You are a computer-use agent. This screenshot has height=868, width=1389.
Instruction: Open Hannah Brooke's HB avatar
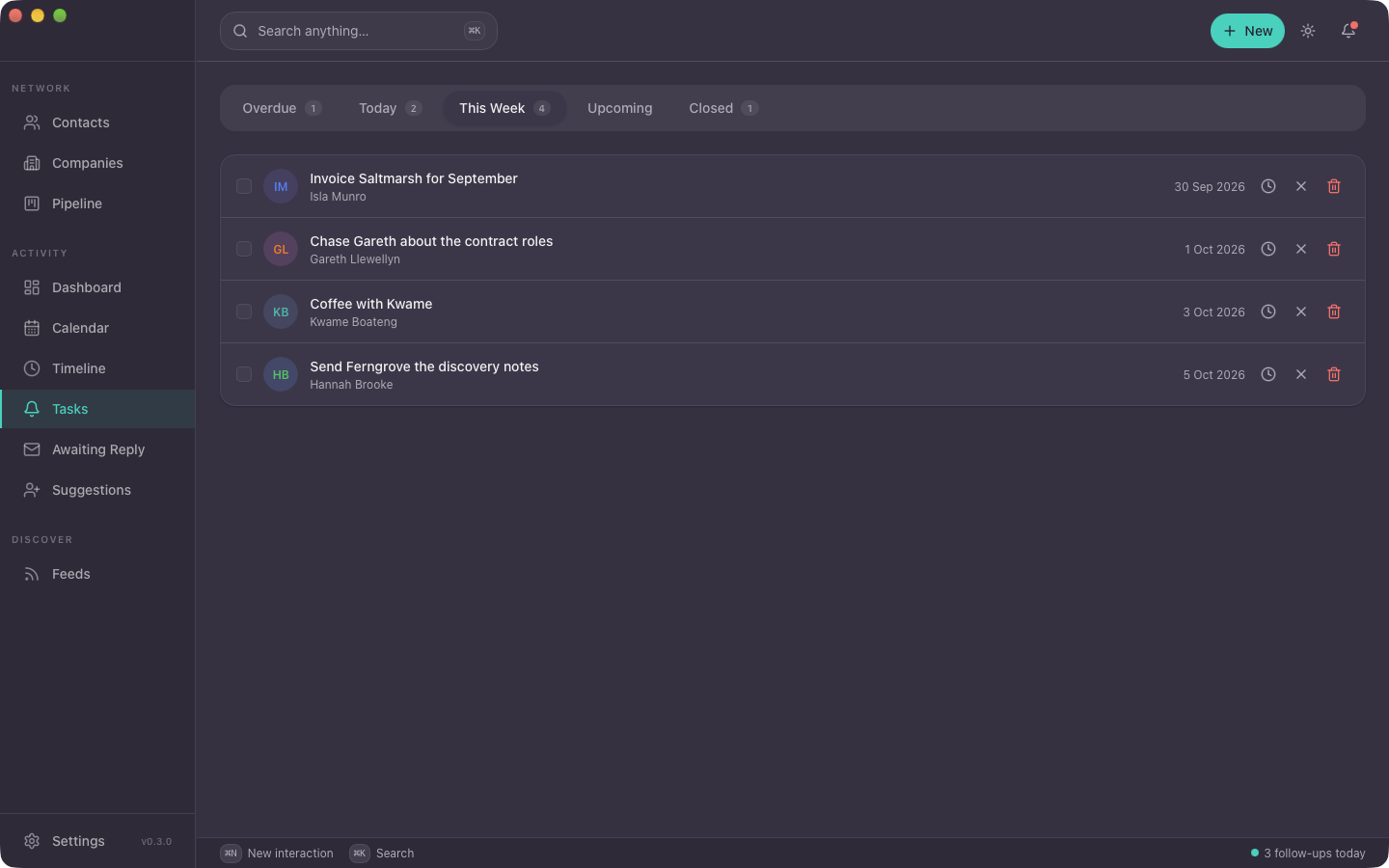point(281,374)
